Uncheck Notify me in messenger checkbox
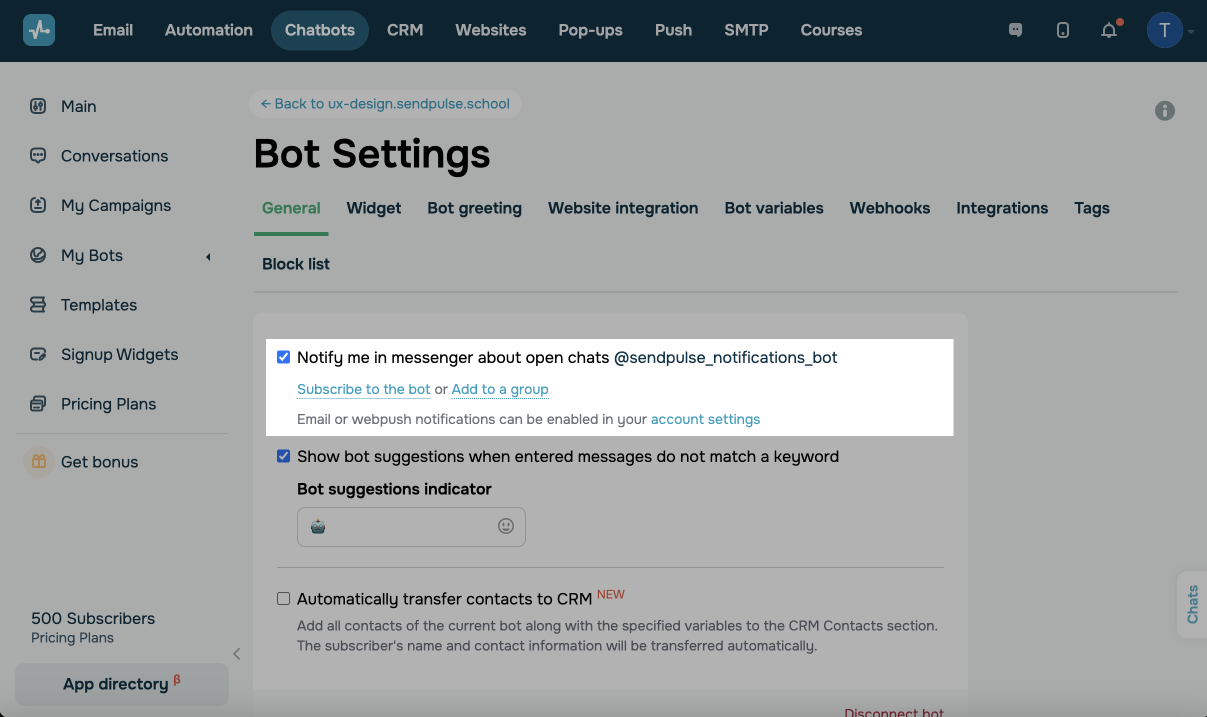The height and width of the screenshot is (717, 1207). point(284,357)
